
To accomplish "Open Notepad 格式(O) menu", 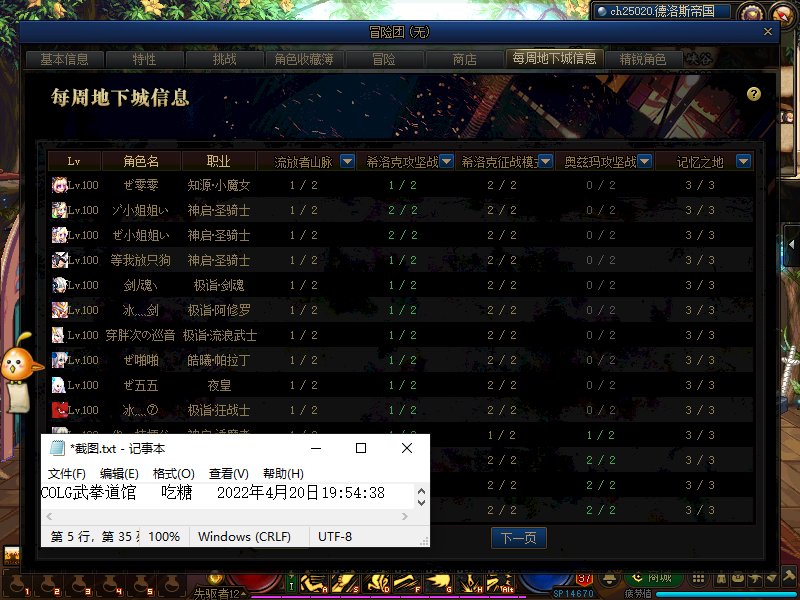I will (x=173, y=473).
